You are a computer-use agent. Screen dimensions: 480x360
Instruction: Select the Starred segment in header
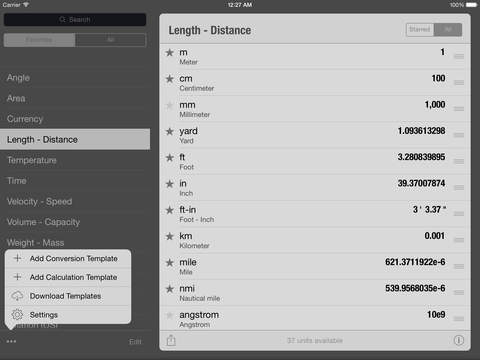pyautogui.click(x=420, y=30)
